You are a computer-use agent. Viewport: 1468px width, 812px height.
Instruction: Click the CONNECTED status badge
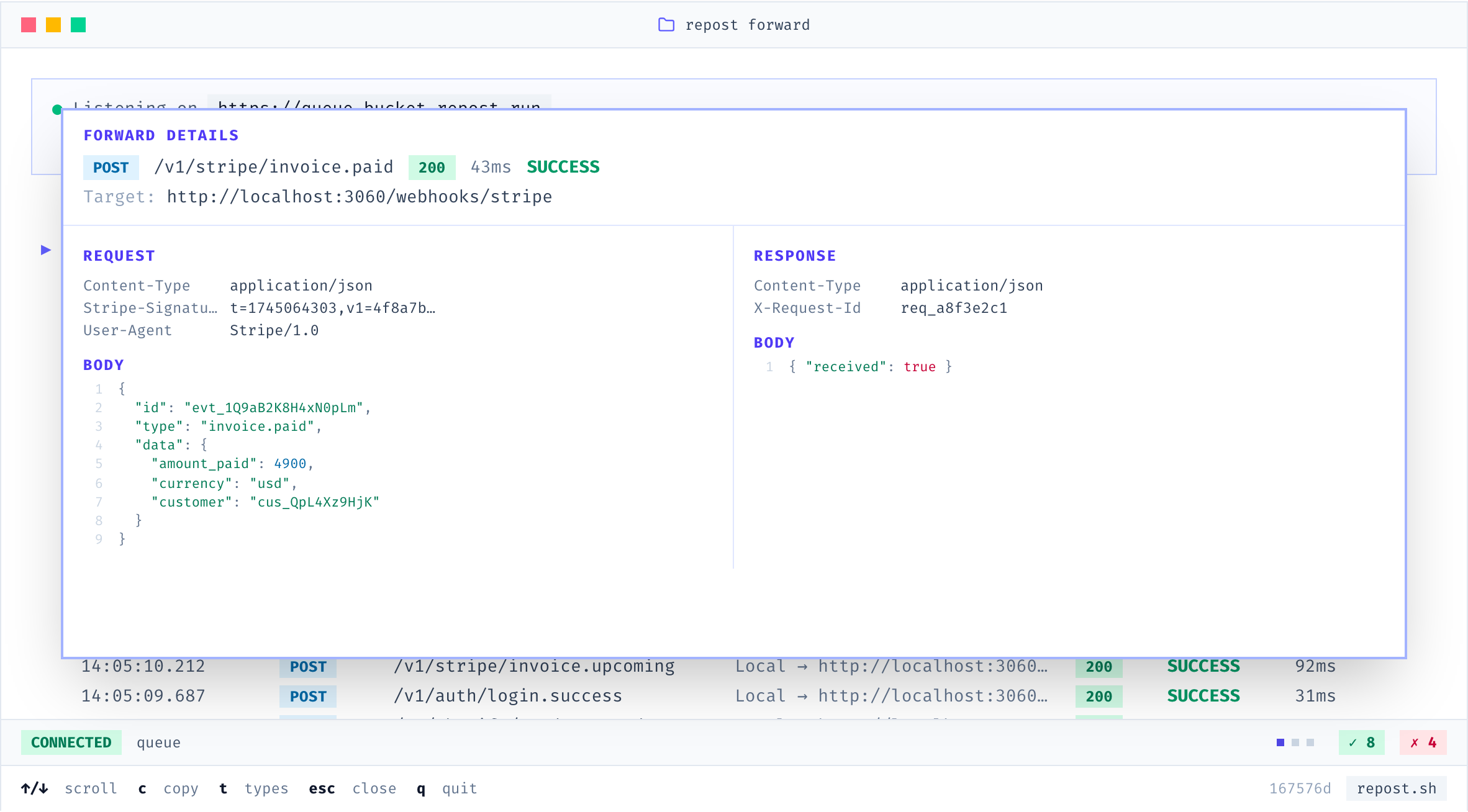click(71, 742)
